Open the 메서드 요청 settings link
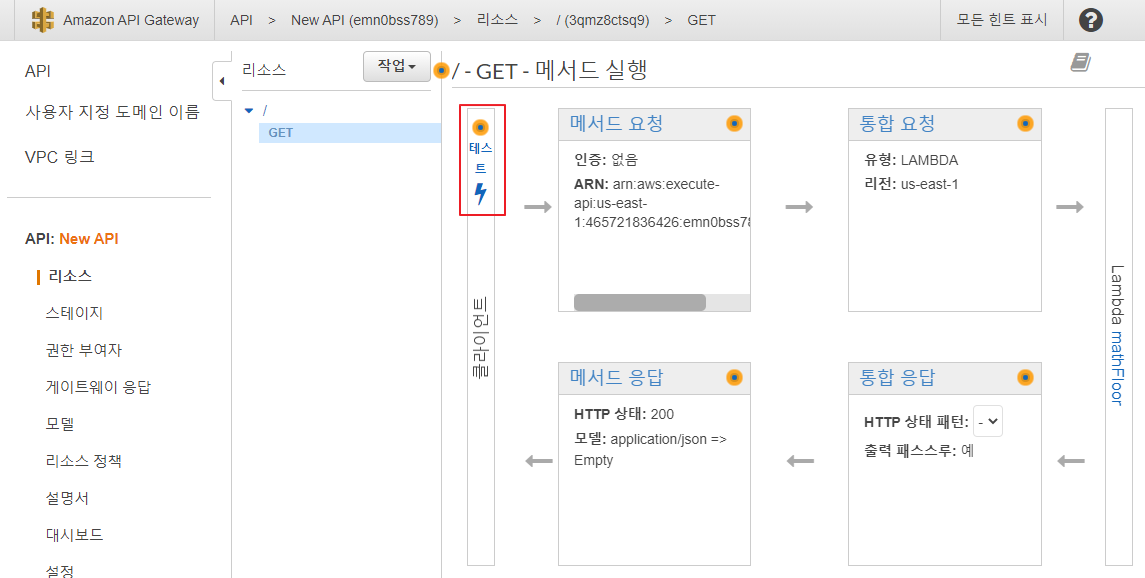 tap(616, 123)
